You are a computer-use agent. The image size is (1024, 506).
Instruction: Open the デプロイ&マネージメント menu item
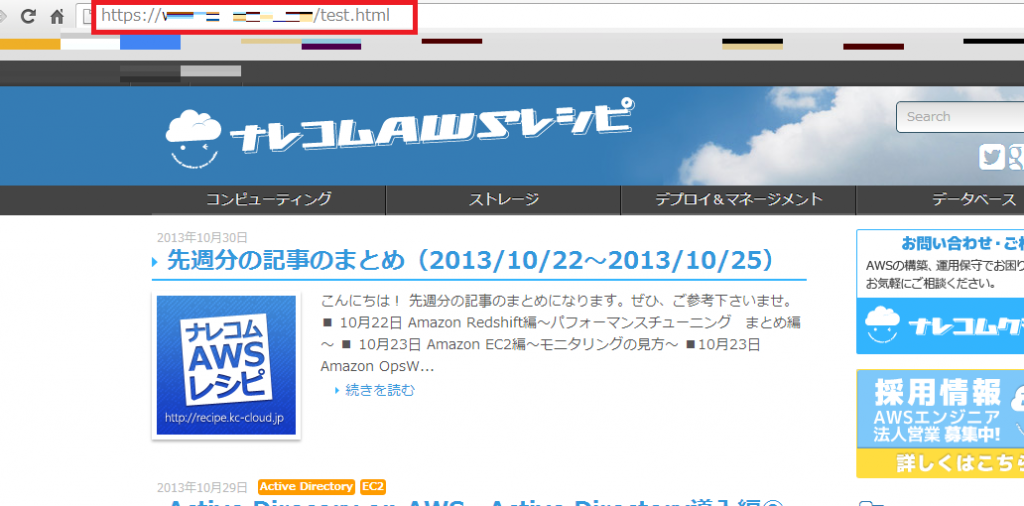coord(739,200)
